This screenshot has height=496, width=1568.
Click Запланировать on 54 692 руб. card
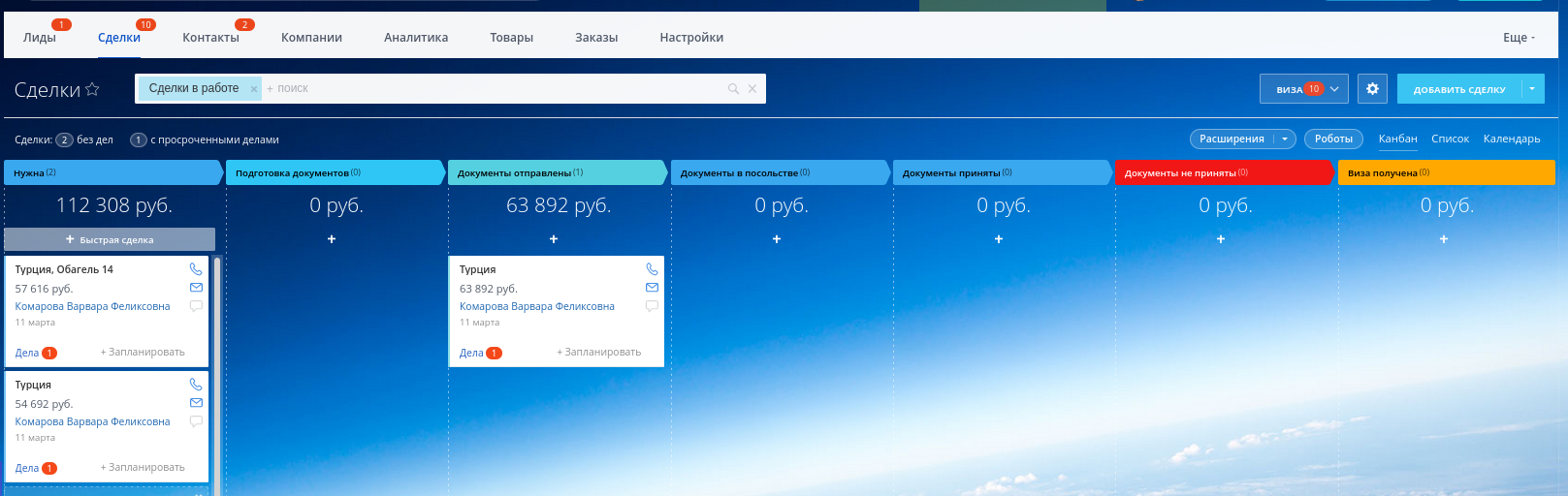tap(143, 468)
